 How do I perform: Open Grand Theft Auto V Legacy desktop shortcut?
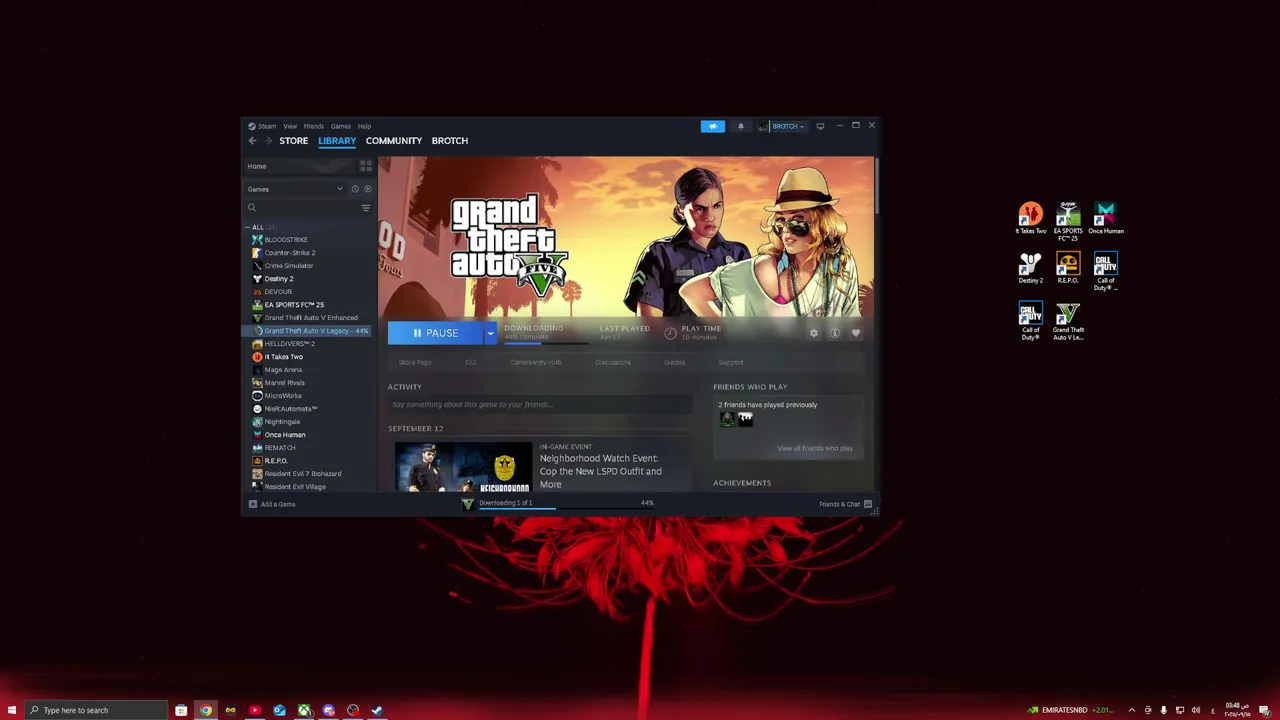(x=1068, y=321)
